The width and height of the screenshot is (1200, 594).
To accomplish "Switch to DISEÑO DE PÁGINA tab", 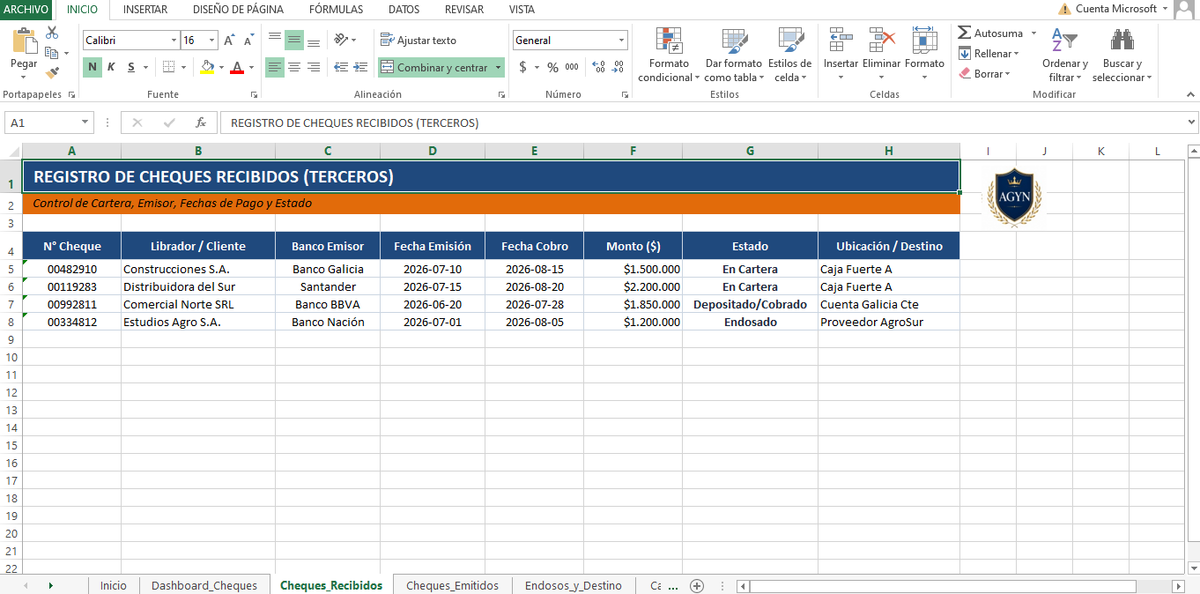I will tap(238, 9).
